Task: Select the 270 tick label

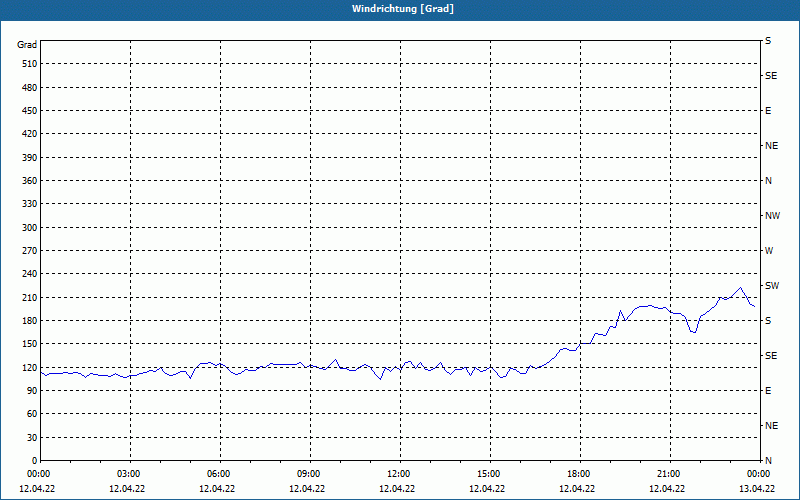Action: point(30,251)
